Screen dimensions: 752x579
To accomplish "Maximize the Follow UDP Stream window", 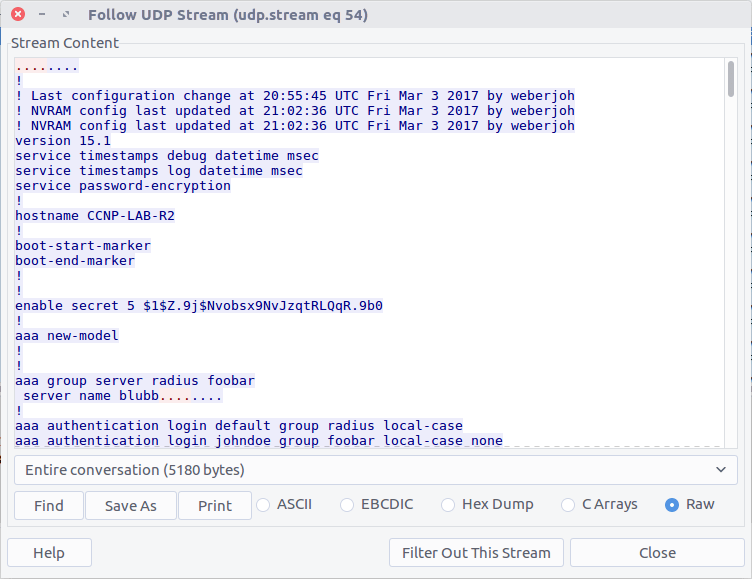I will pos(66,15).
